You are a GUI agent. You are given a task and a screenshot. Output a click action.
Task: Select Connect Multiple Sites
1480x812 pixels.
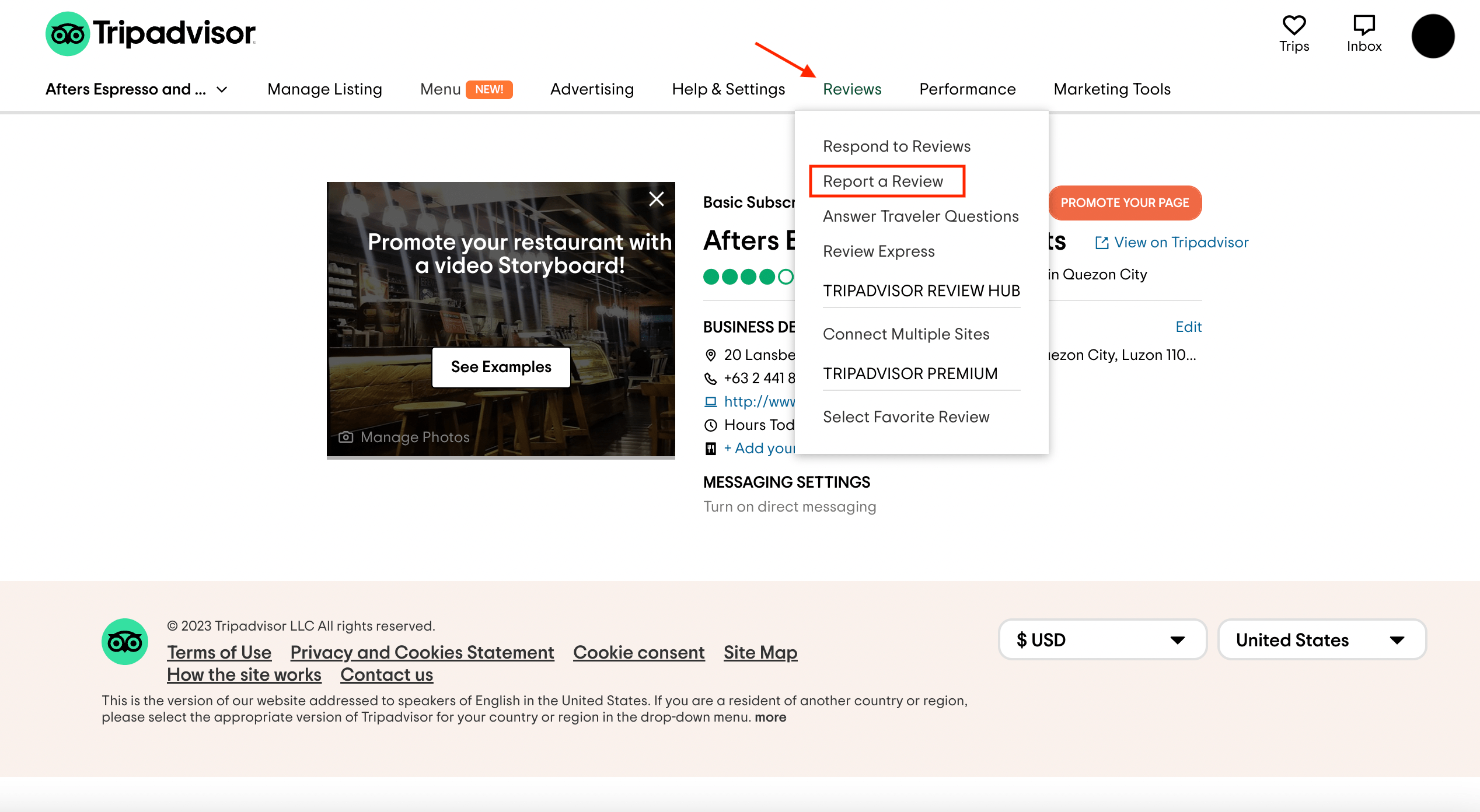pyautogui.click(x=906, y=334)
